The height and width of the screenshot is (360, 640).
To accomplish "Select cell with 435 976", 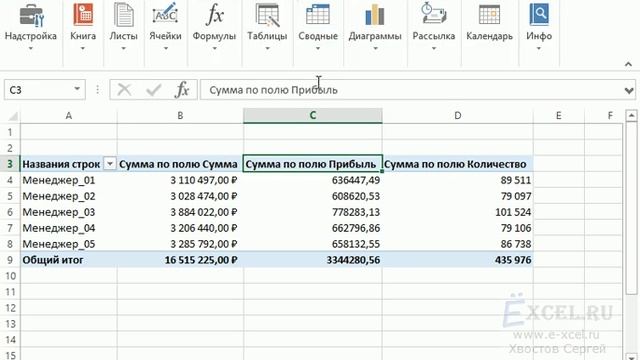I will tap(458, 260).
